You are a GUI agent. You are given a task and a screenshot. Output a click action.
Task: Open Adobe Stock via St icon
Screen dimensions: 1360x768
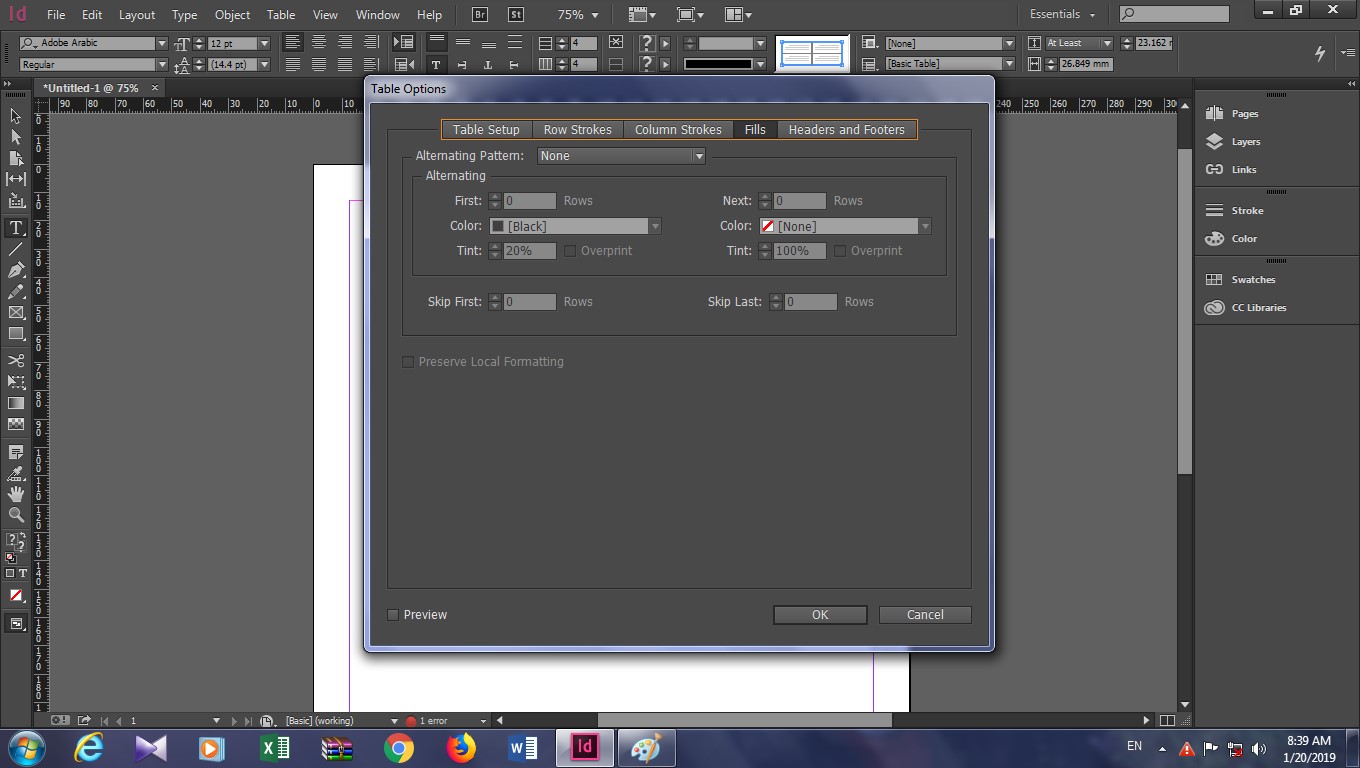(515, 14)
